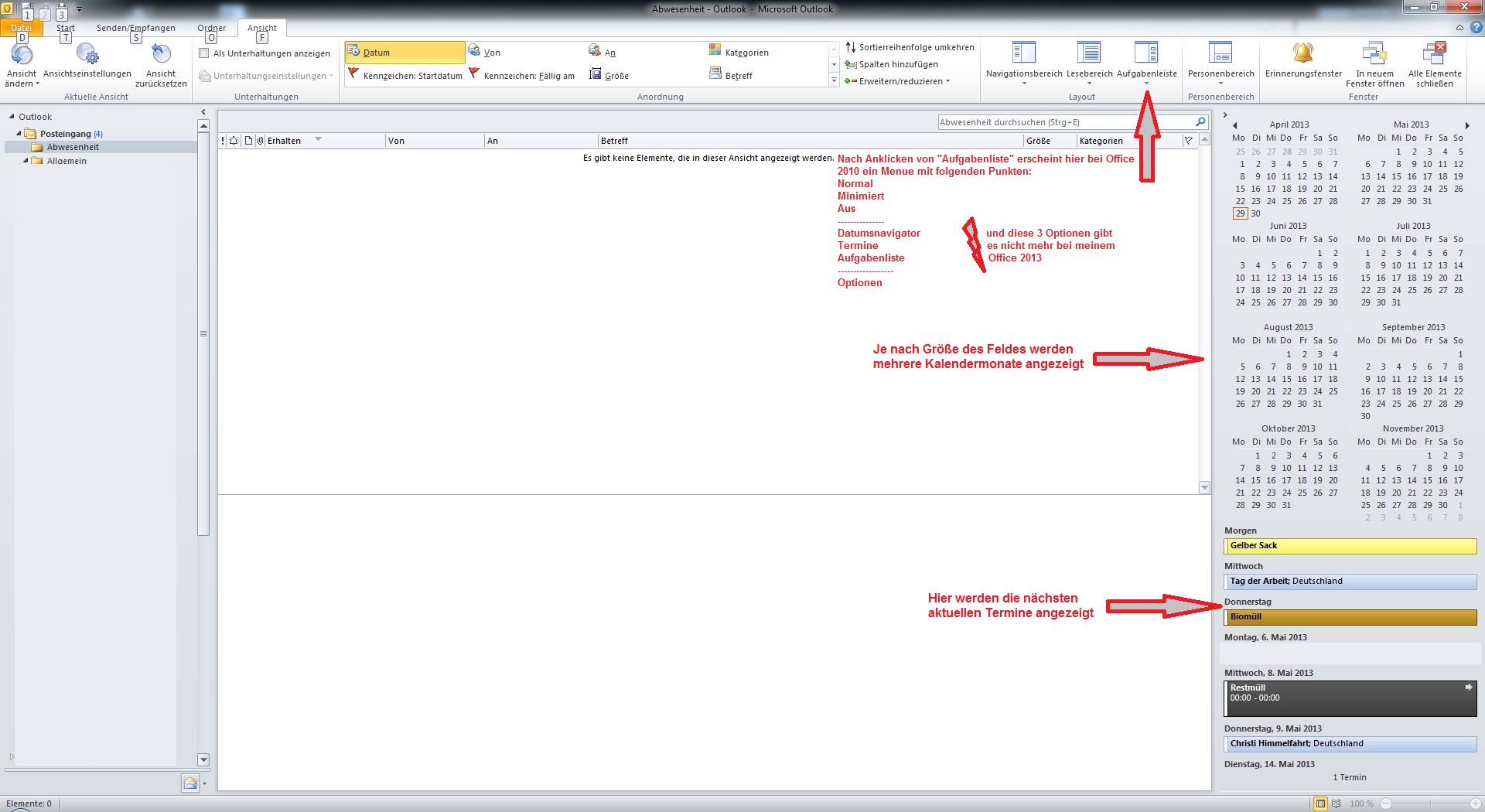Collapse the navigation pane chevron
Screen dimensions: 1485x812
(203, 112)
